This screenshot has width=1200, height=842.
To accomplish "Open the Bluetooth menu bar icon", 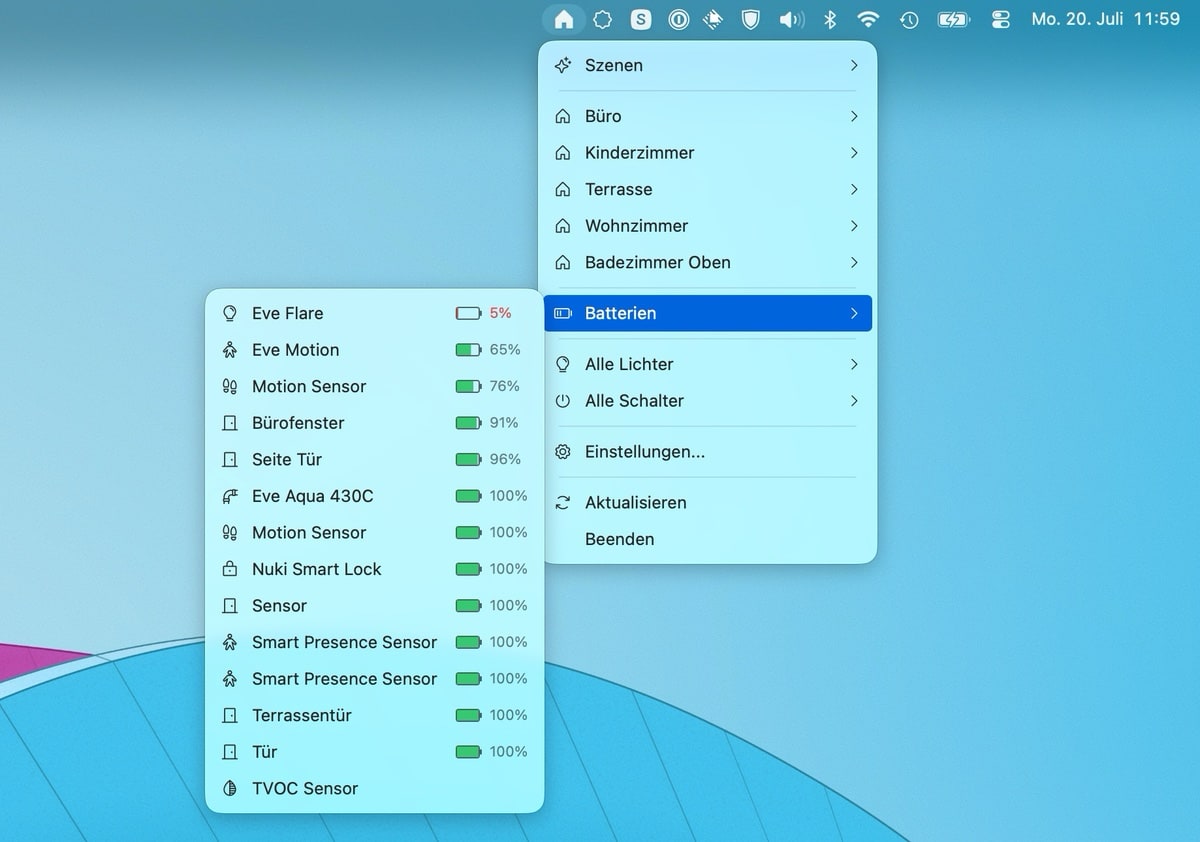I will pos(829,19).
